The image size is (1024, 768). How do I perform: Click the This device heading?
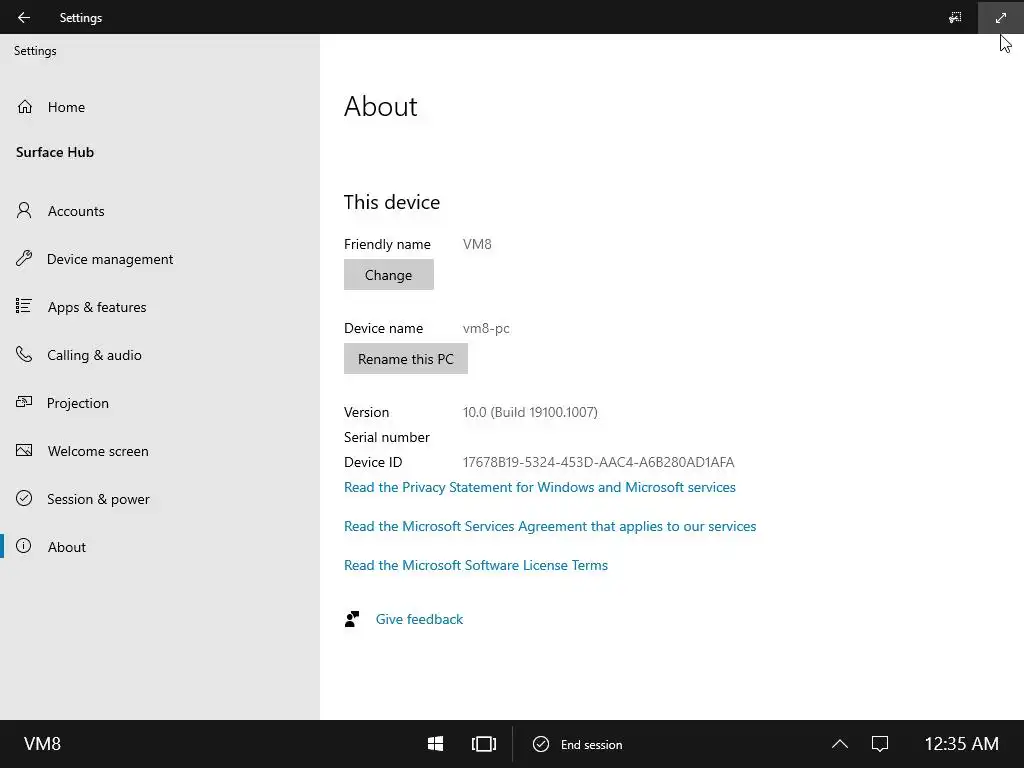392,202
